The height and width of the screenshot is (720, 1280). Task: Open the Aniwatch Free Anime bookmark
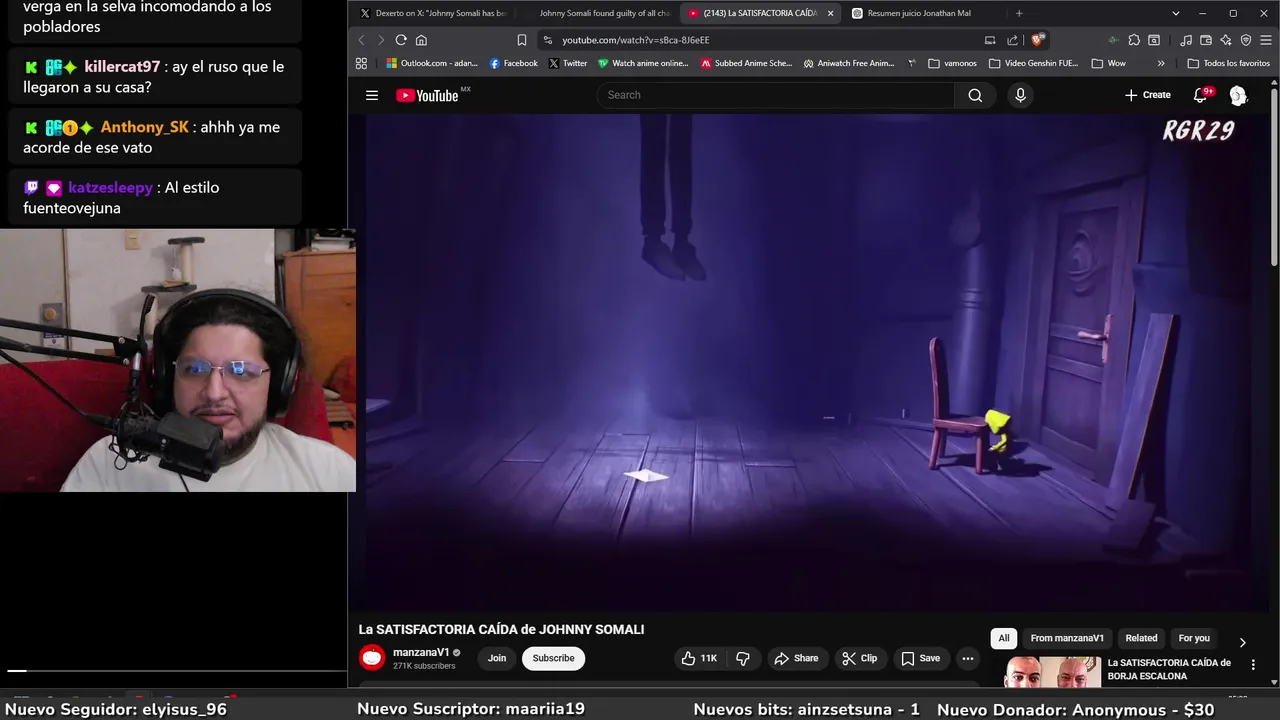click(849, 63)
